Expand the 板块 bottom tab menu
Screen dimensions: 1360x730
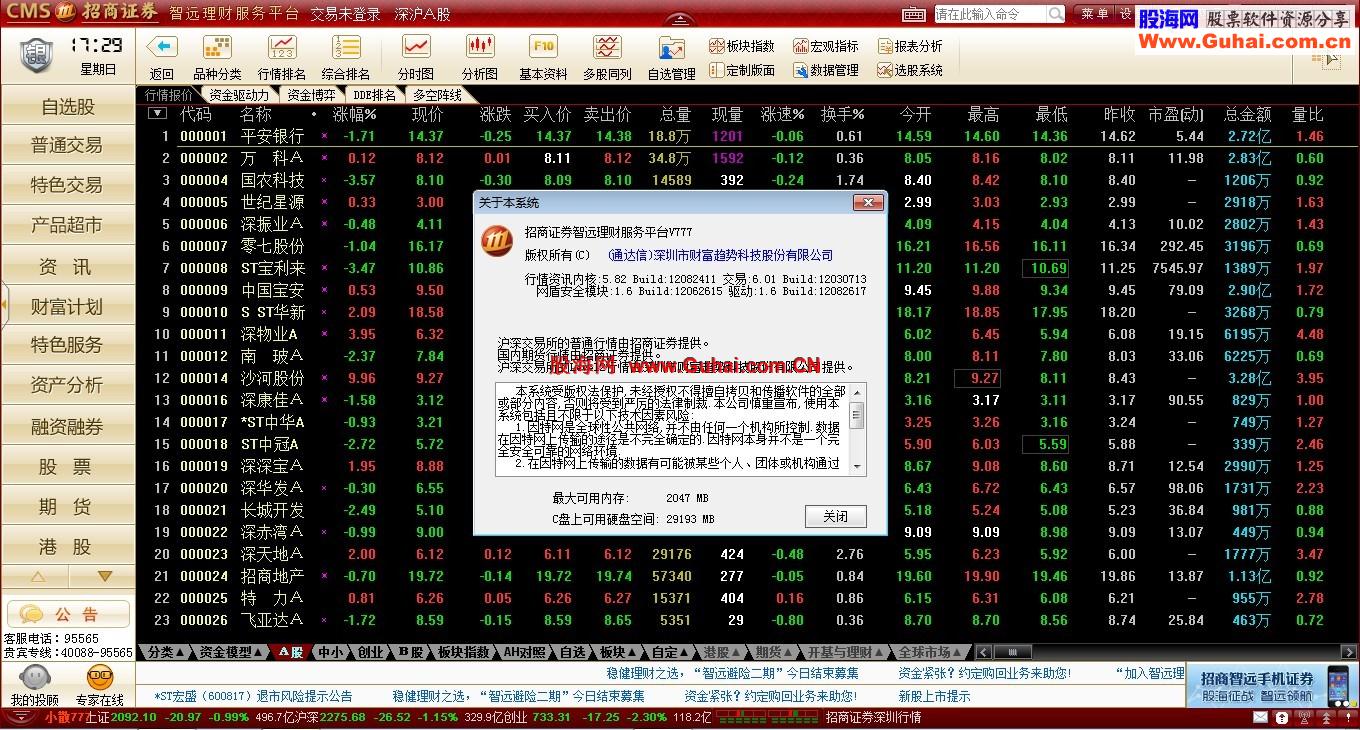tap(618, 652)
